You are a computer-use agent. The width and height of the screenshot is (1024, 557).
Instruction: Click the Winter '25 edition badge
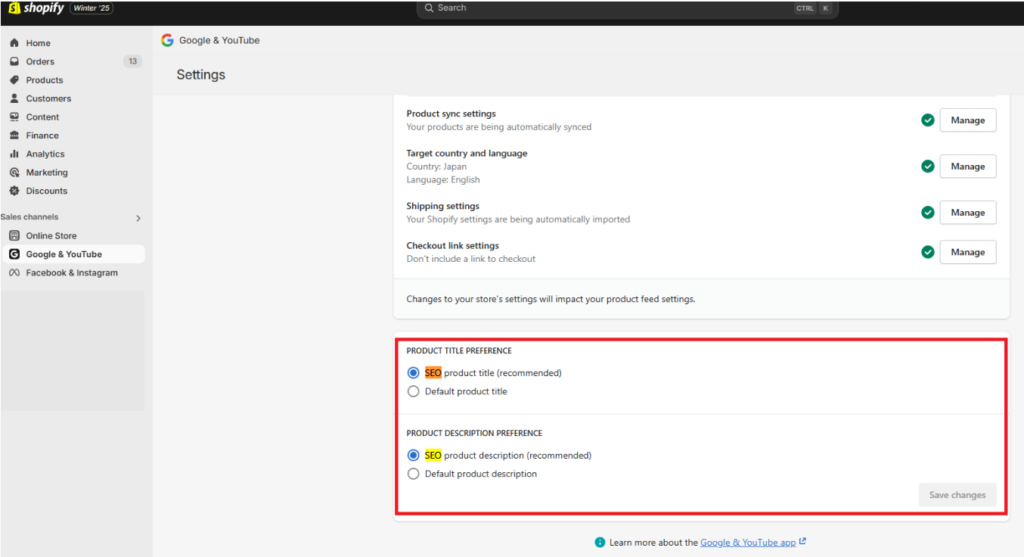click(91, 8)
